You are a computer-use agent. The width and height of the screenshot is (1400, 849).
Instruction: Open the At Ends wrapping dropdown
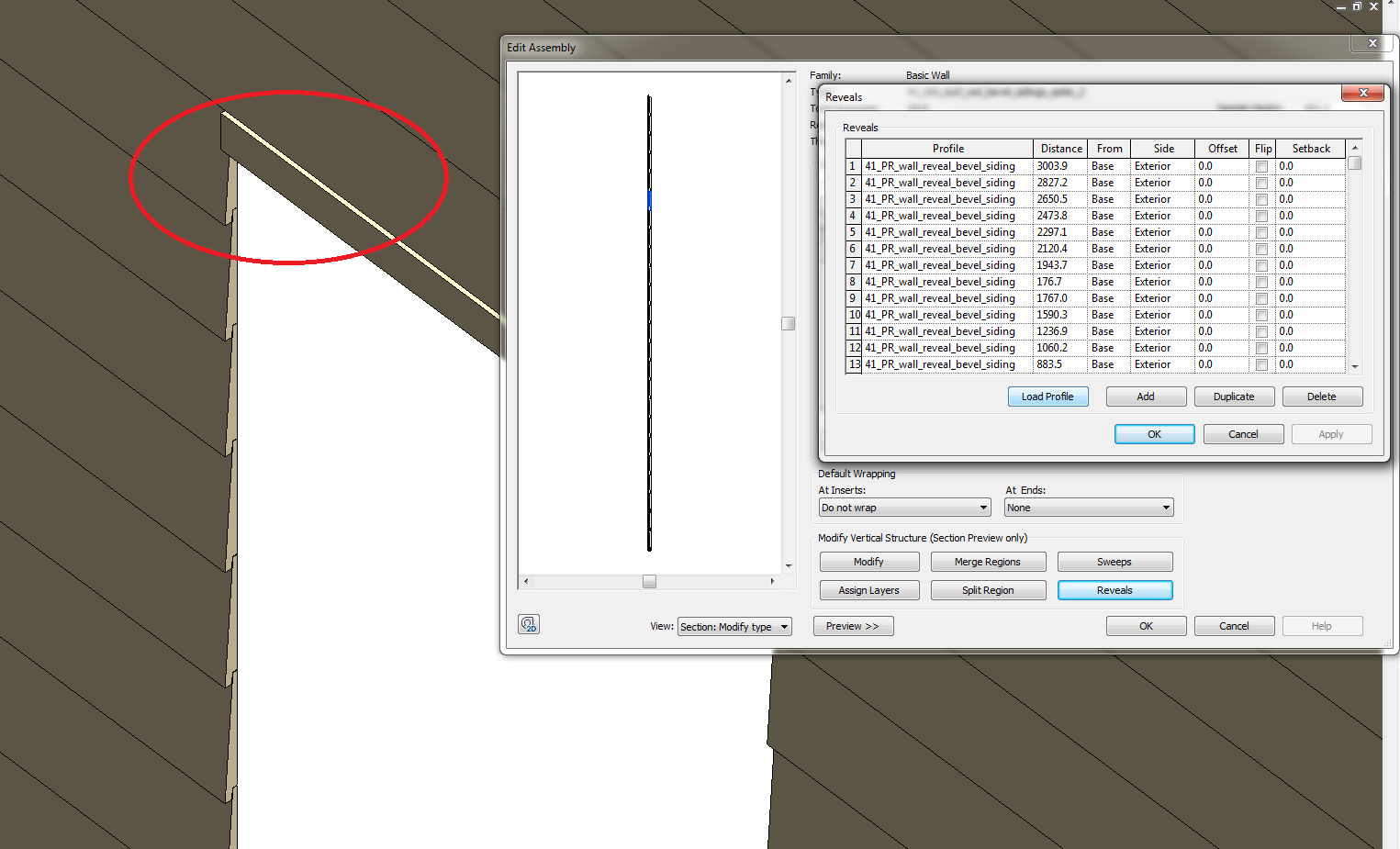(x=1089, y=508)
